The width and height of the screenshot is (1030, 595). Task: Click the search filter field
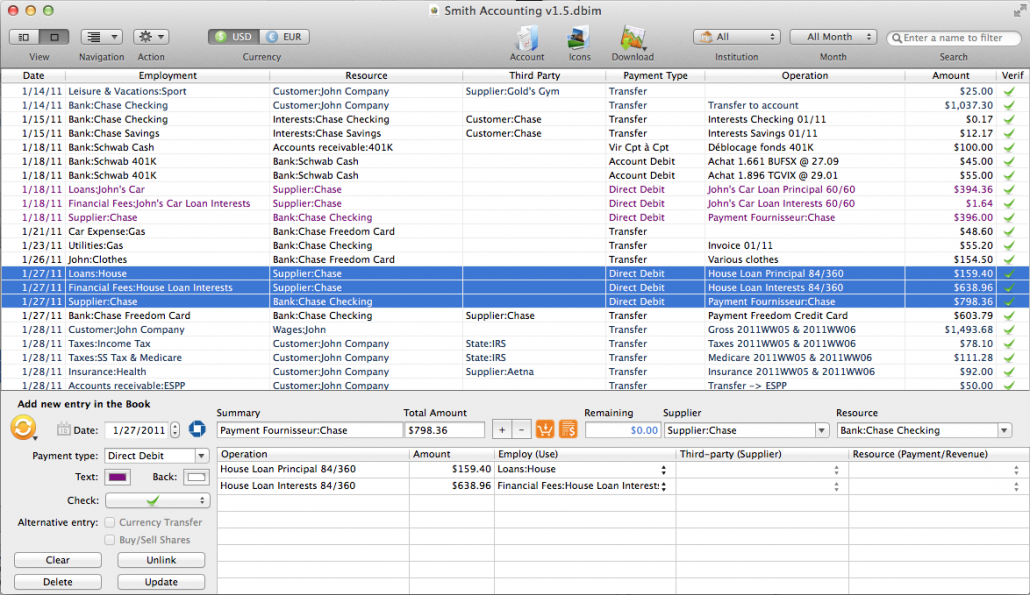coord(953,38)
